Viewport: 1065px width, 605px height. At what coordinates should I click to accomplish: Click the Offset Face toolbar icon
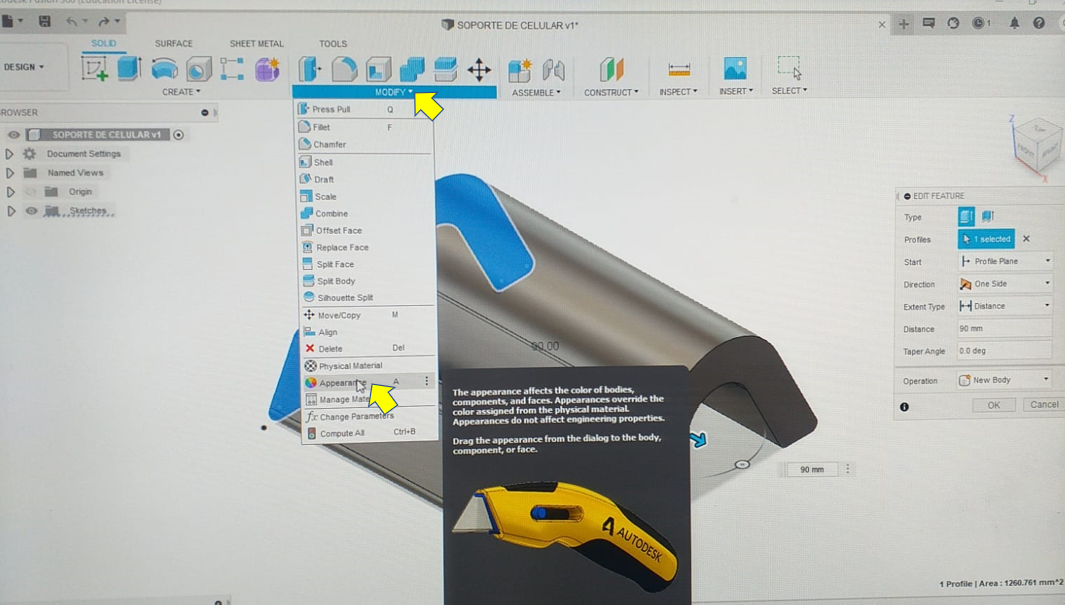pyautogui.click(x=446, y=69)
